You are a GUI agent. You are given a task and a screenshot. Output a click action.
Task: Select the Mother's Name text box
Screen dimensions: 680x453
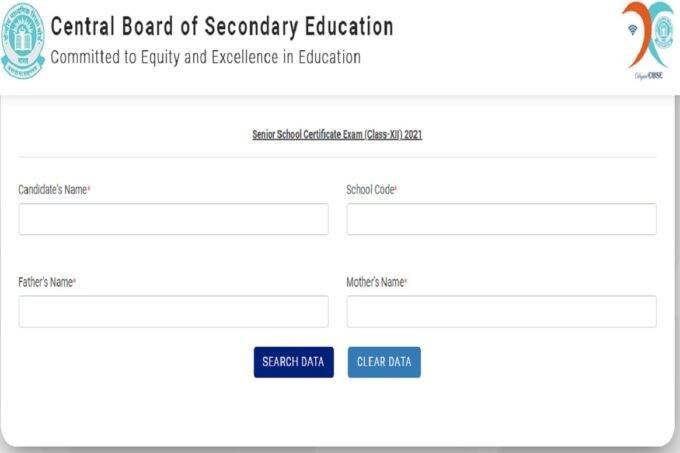click(x=501, y=311)
